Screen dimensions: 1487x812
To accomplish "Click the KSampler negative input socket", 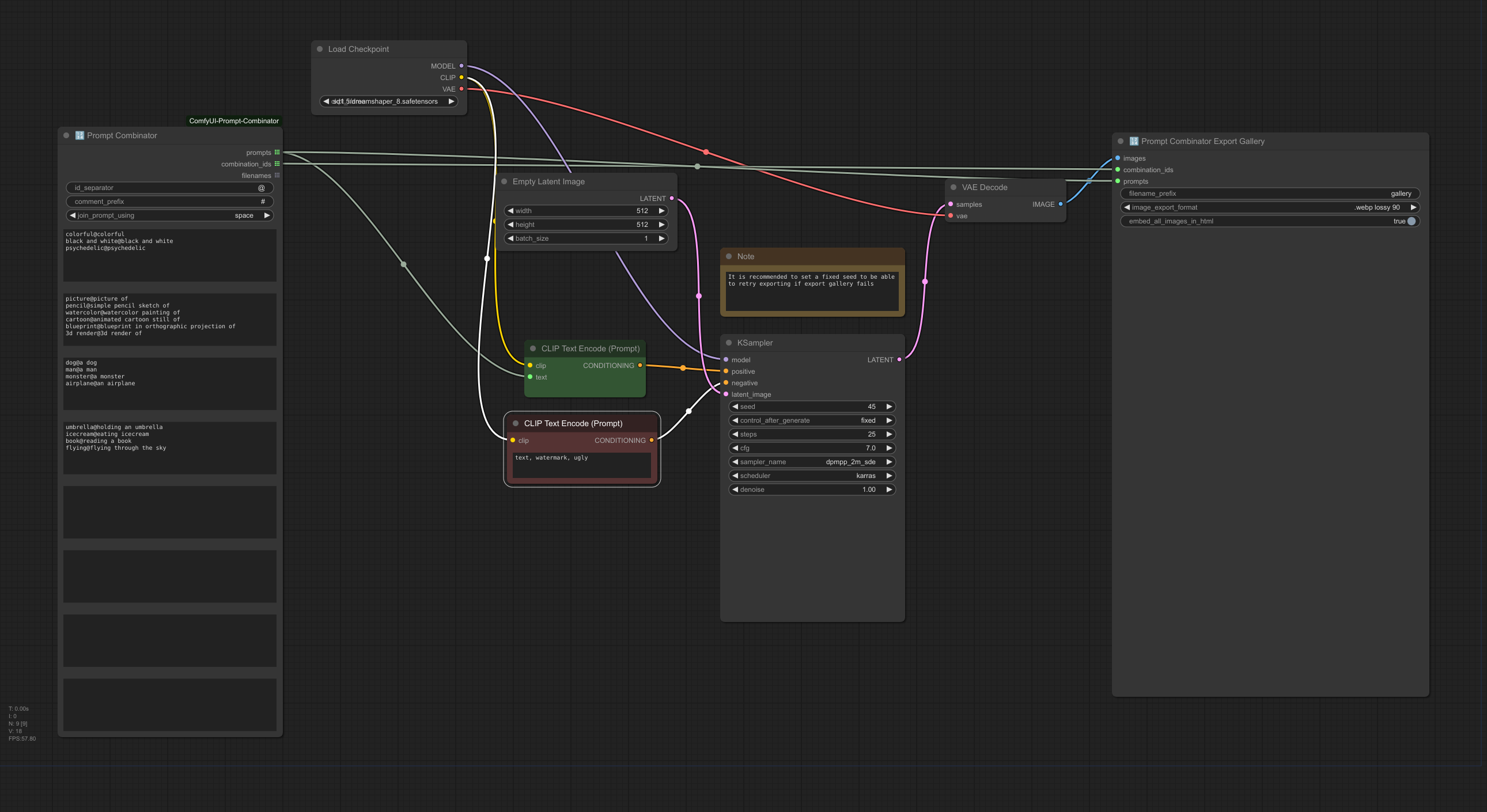I will 725,383.
